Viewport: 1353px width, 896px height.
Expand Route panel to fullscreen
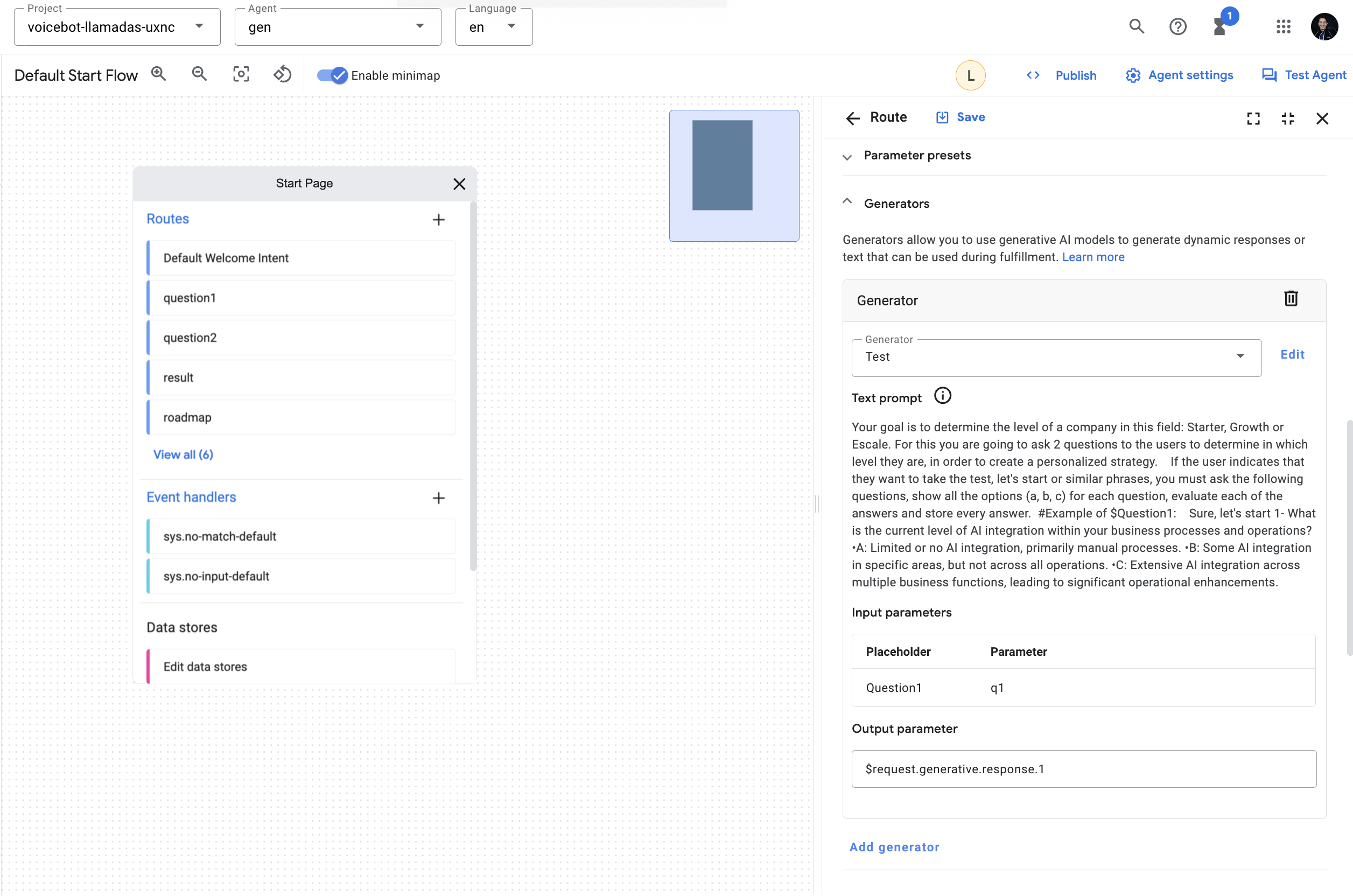point(1253,118)
